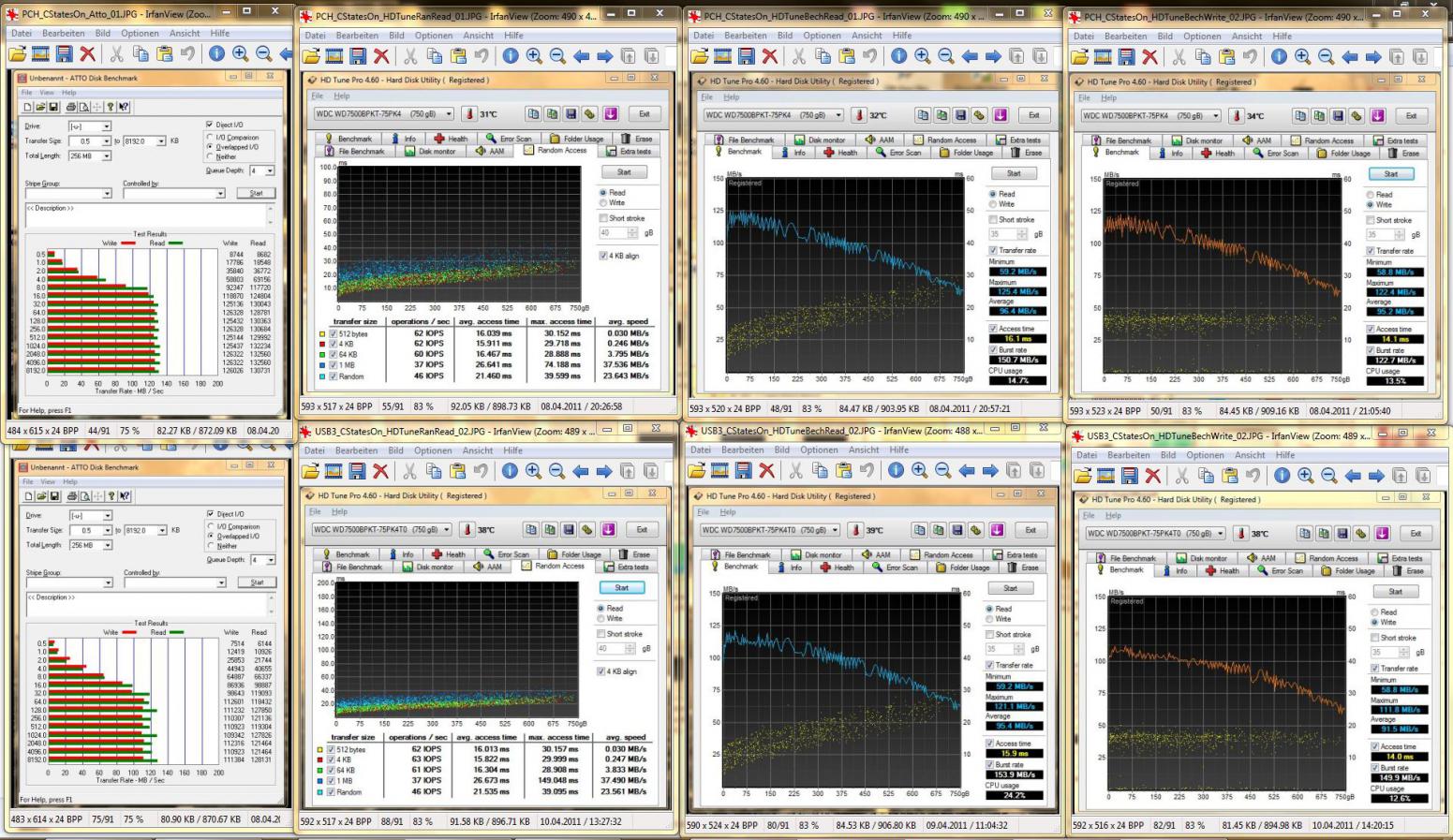Viewport: 1453px width, 840px height.
Task: Click the orange download icon in HD Tune
Action: [x=610, y=113]
